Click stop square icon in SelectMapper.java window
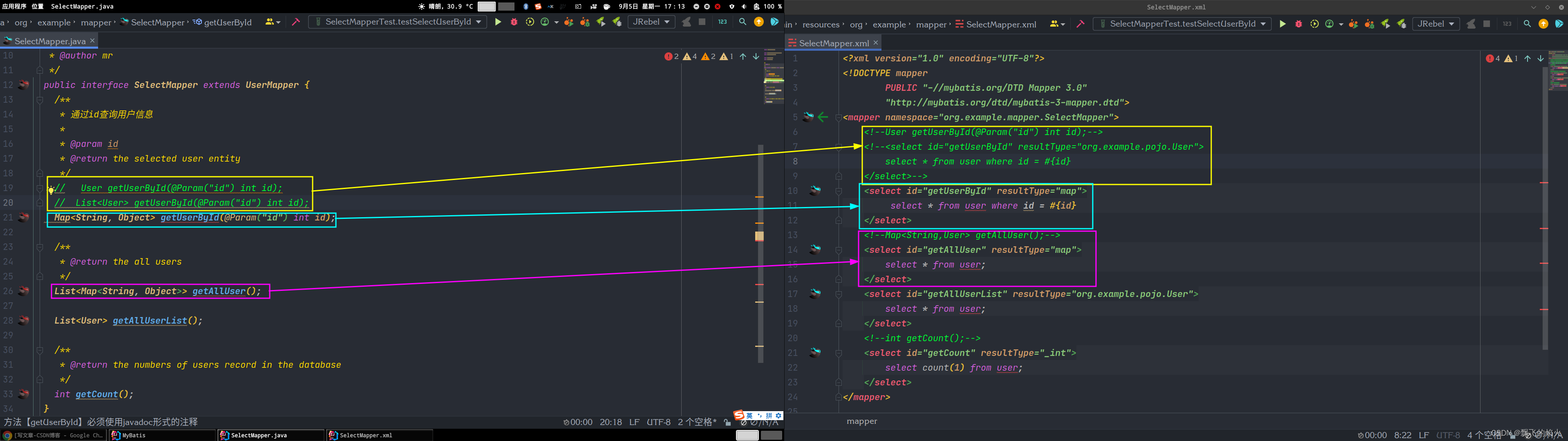The width and height of the screenshot is (1568, 441). 702,22
